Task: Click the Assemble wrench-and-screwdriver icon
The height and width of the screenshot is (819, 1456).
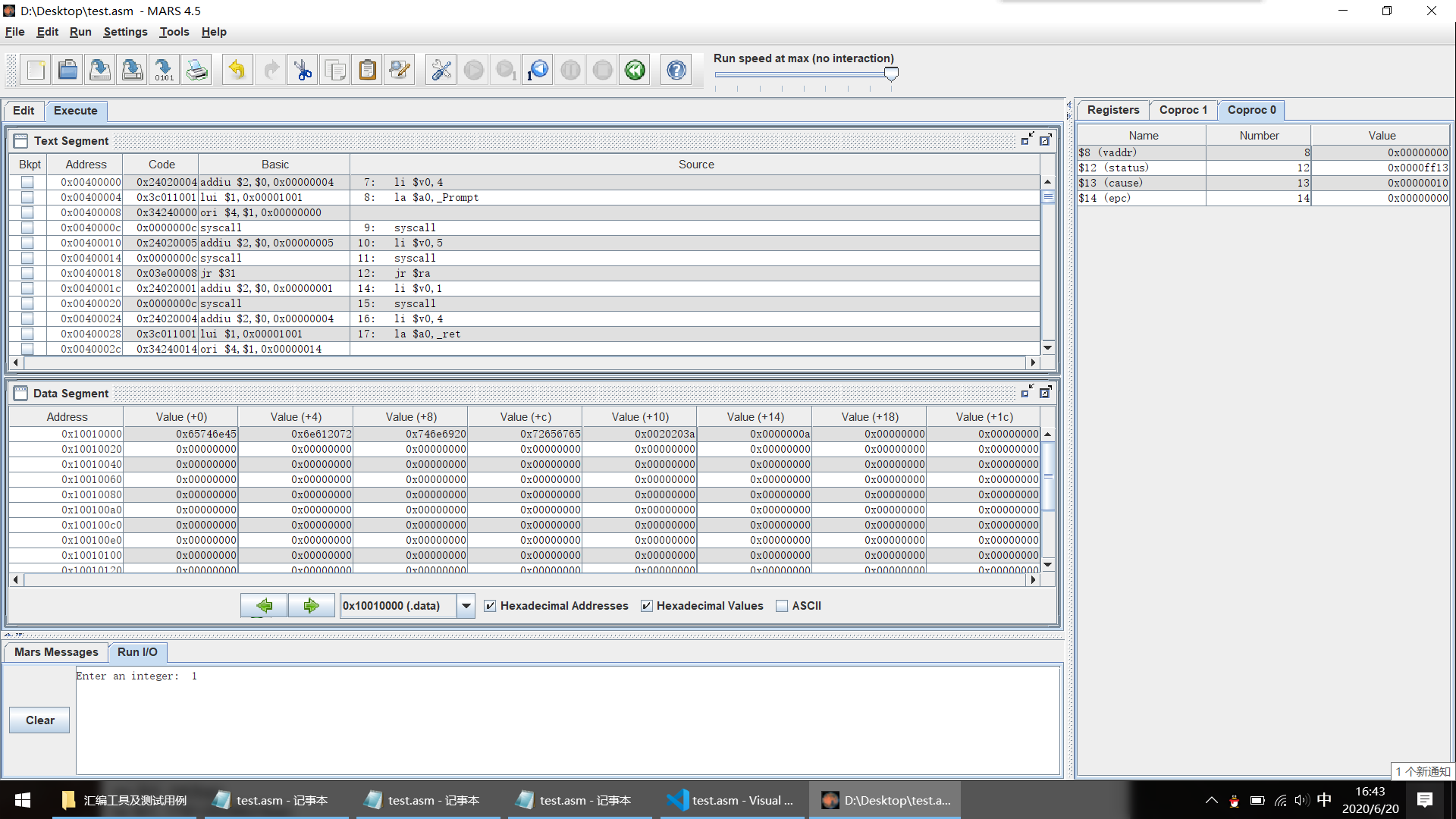Action: (x=441, y=71)
